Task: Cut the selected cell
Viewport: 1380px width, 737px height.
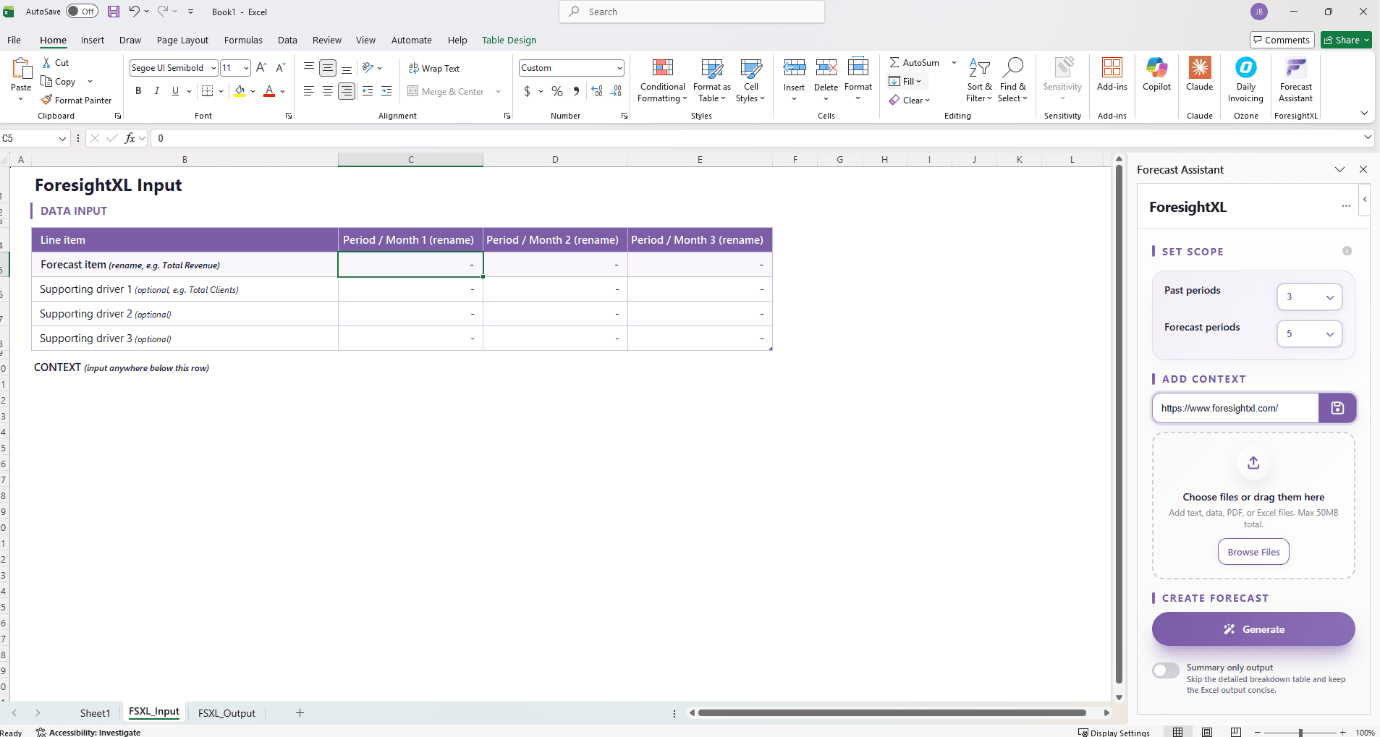Action: point(55,63)
